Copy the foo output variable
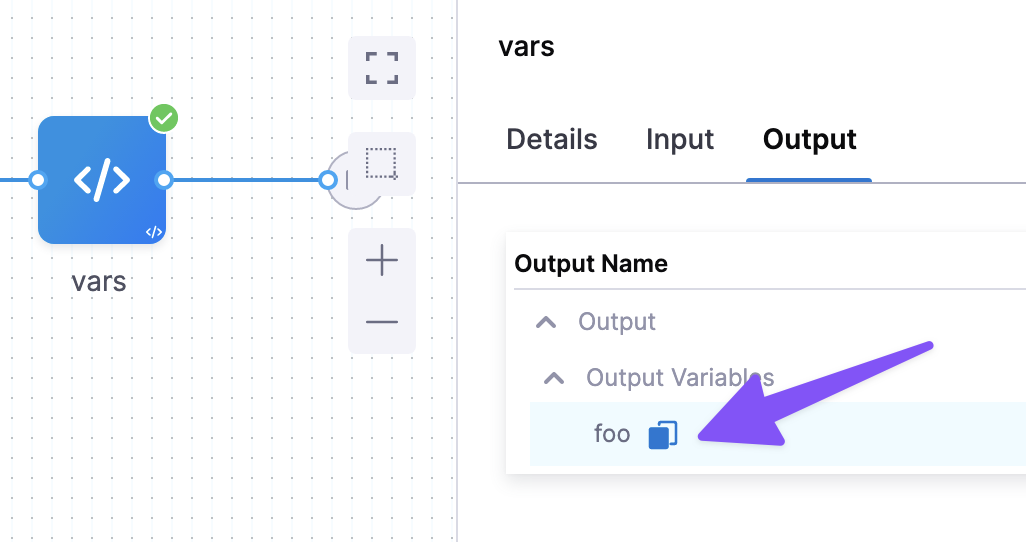This screenshot has height=542, width=1026. pos(662,435)
